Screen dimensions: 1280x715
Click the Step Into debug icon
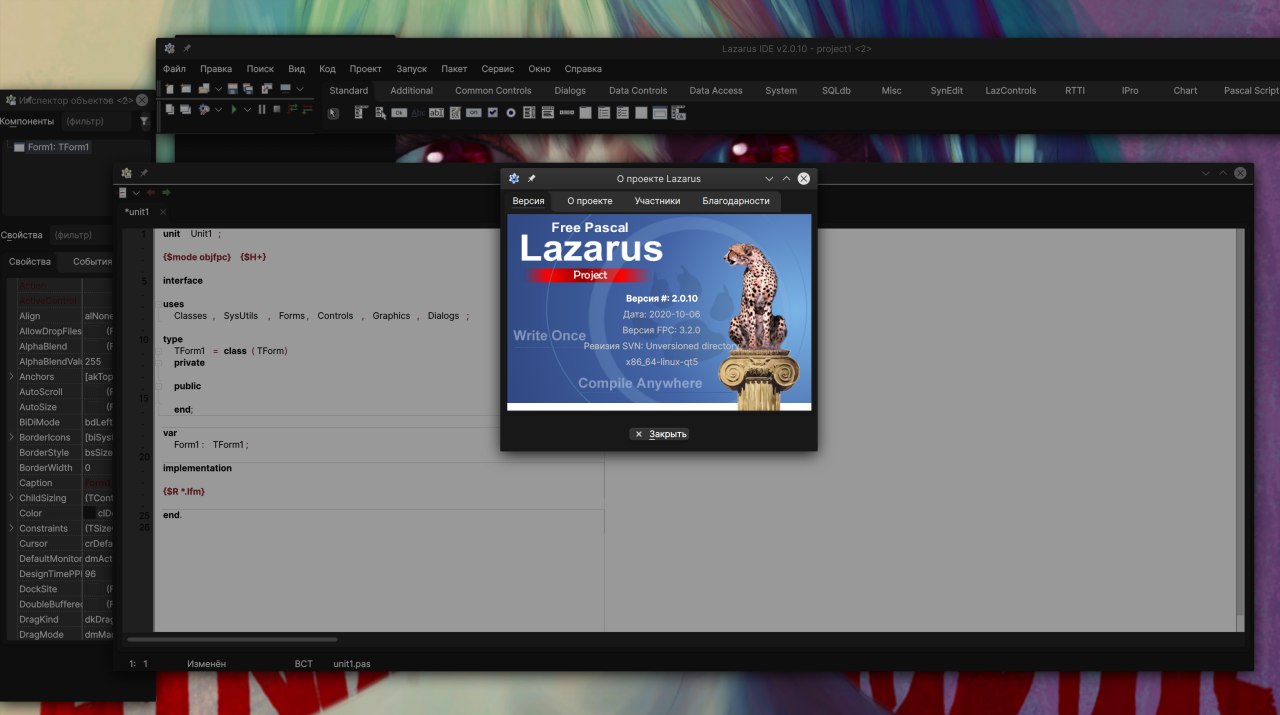click(292, 109)
